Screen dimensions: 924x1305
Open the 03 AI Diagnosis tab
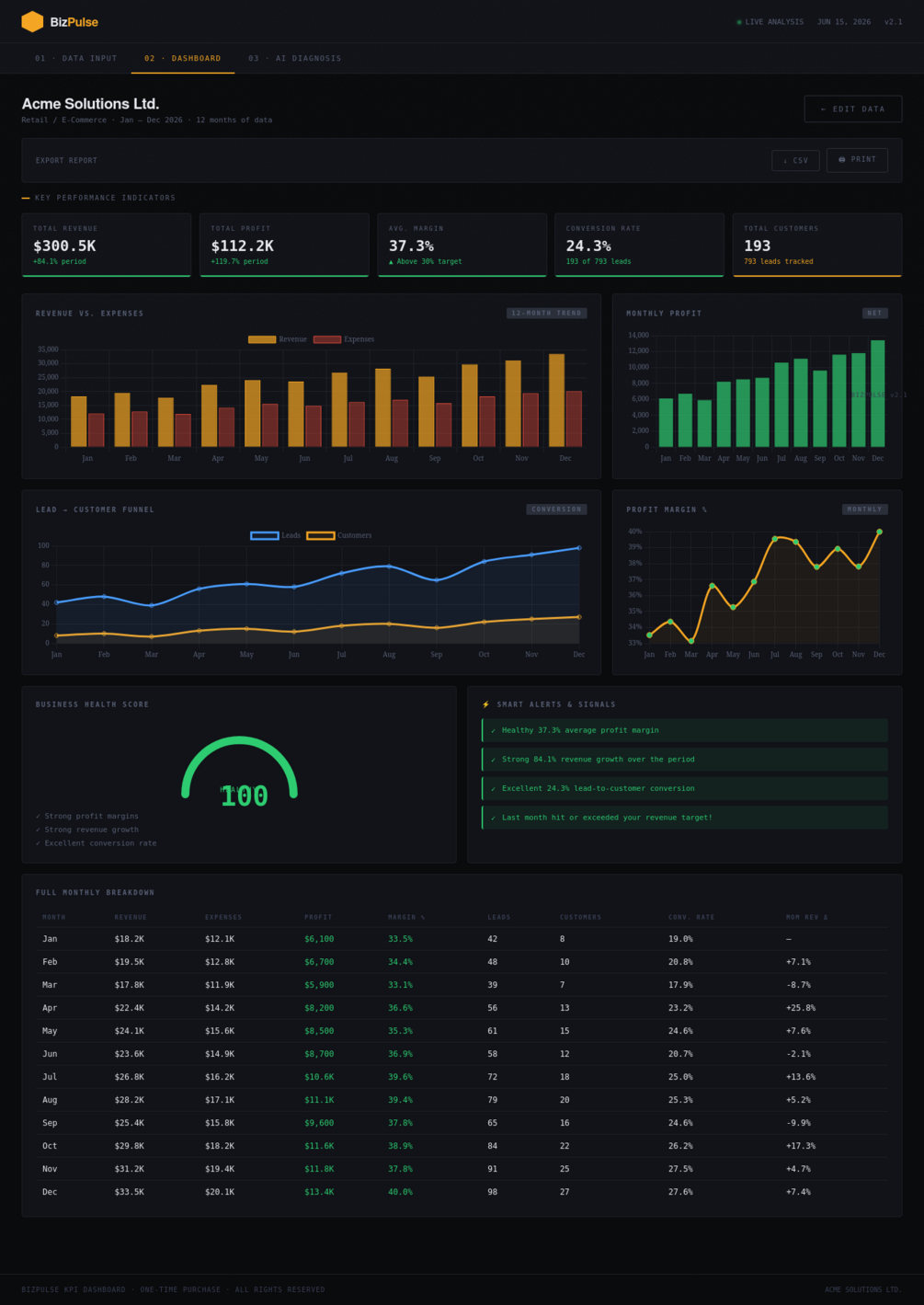click(x=295, y=58)
